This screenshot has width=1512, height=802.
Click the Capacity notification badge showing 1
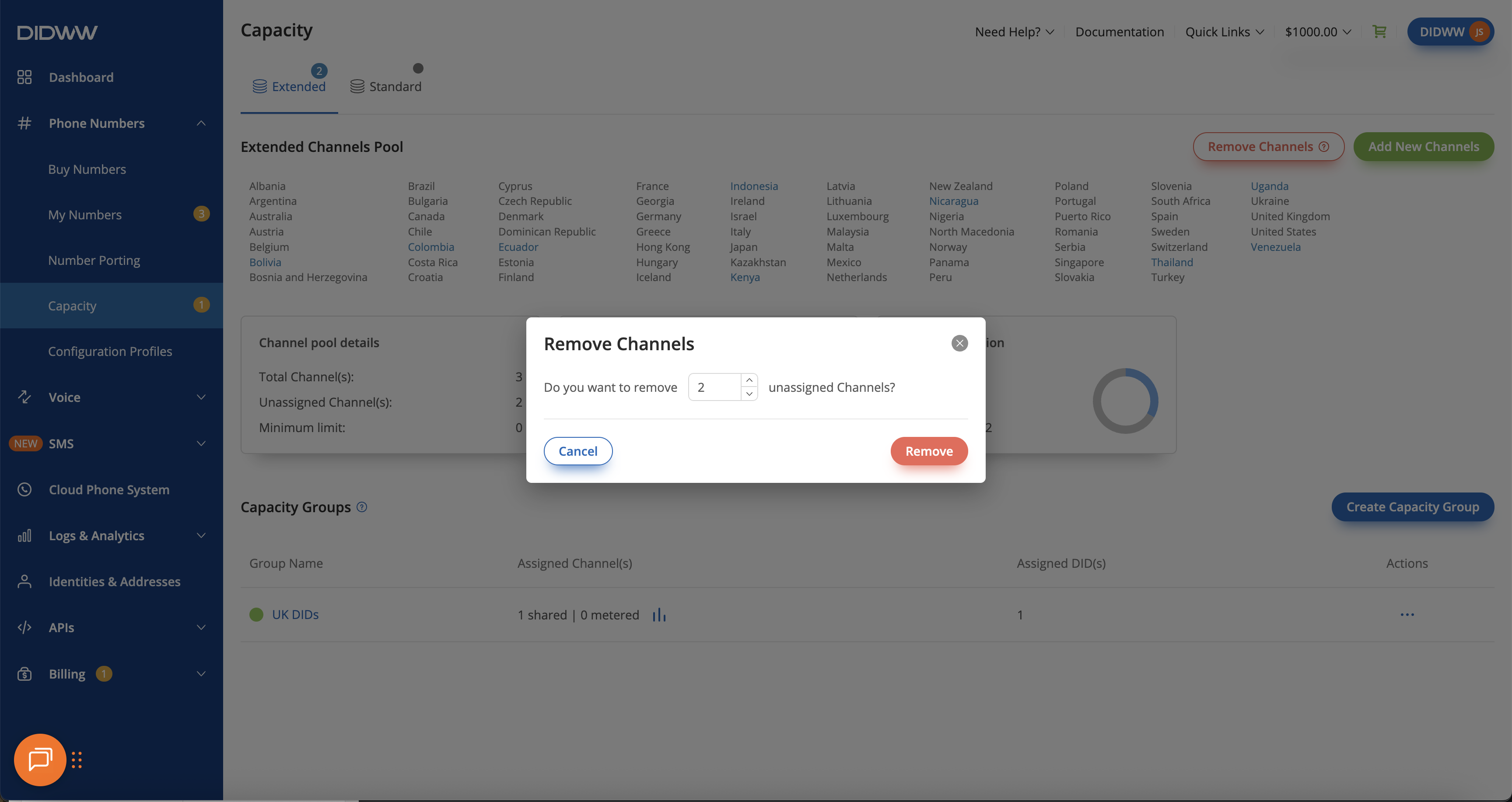coord(201,305)
